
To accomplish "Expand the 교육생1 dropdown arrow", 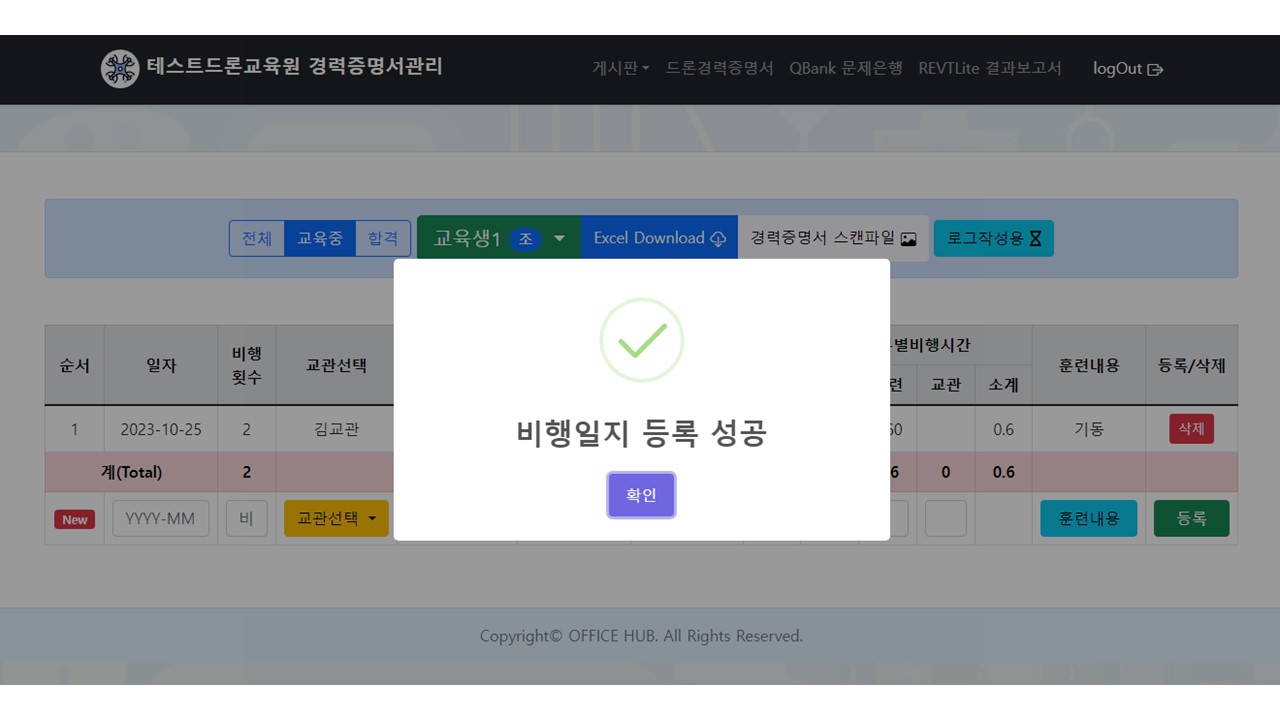I will point(560,239).
